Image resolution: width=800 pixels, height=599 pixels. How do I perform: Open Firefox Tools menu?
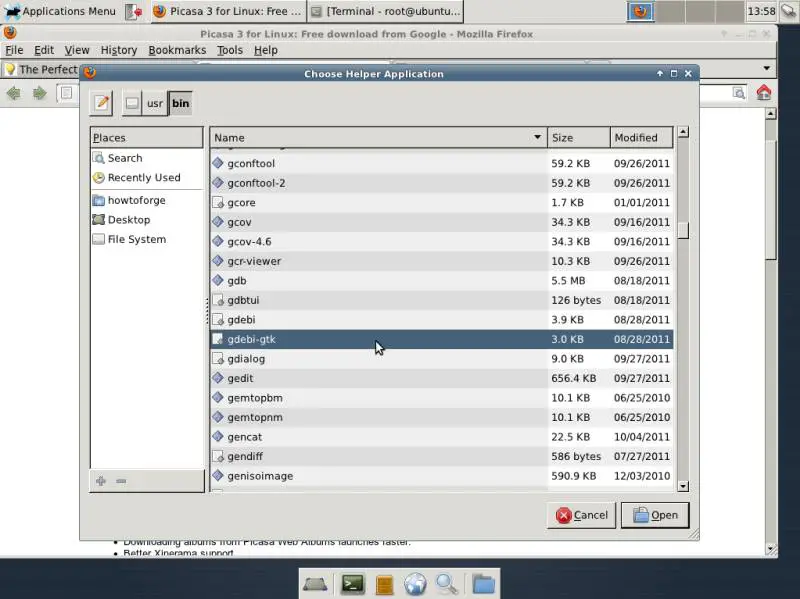pyautogui.click(x=230, y=50)
